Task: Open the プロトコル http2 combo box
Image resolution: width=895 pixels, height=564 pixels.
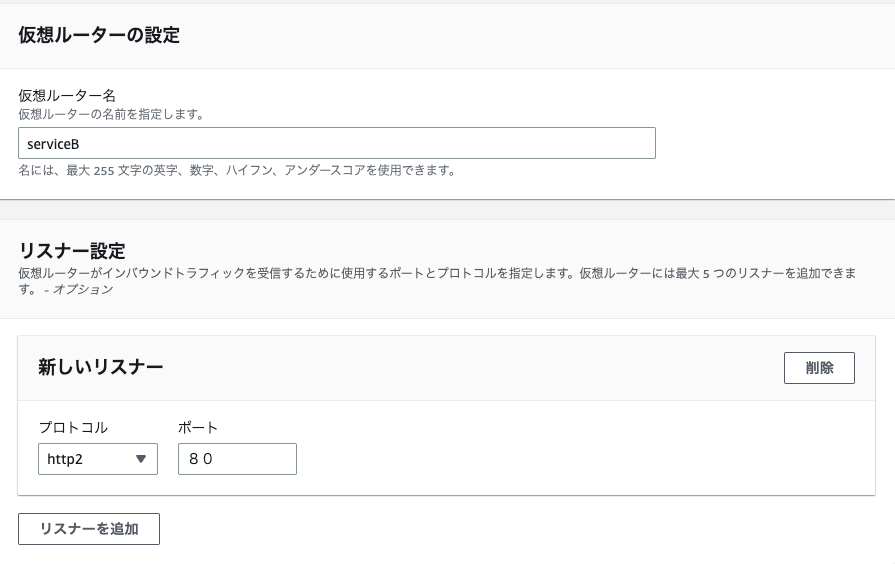Action: [98, 459]
